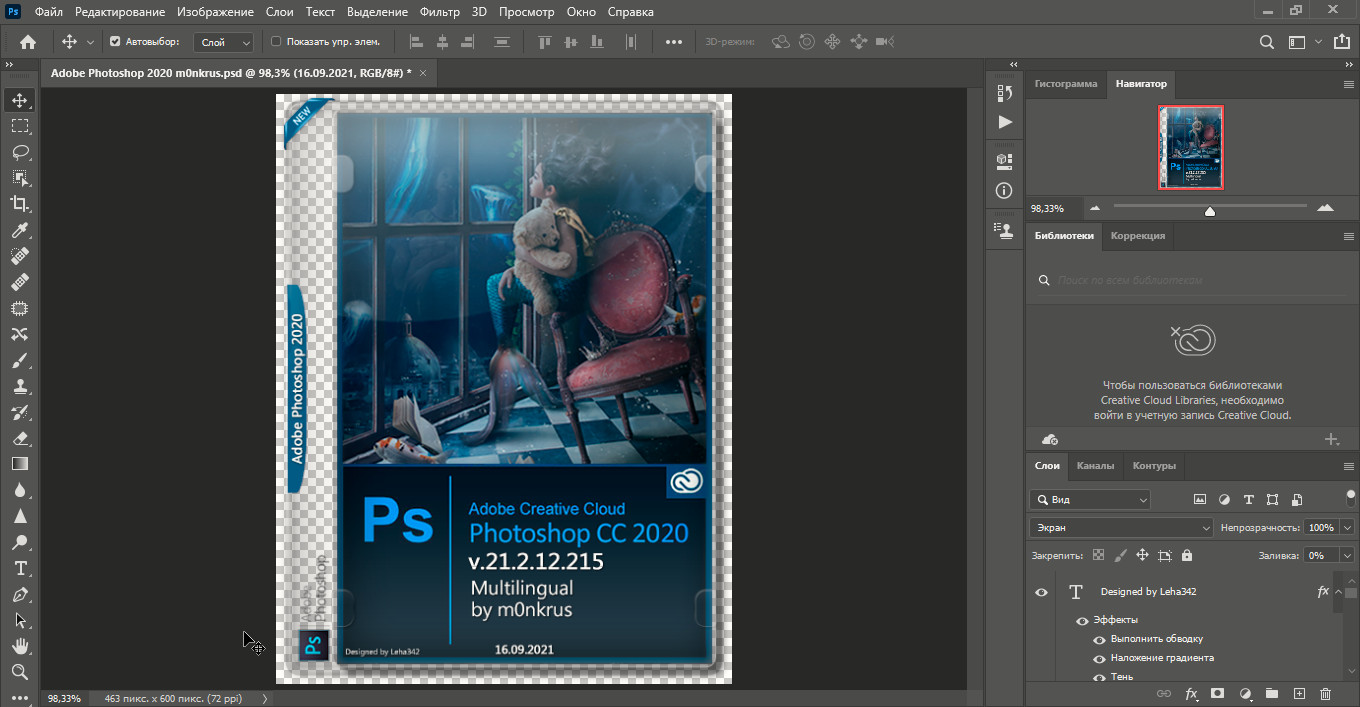The width and height of the screenshot is (1360, 707).
Task: Open the Непрозрачность opacity dropdown arrow
Action: (1347, 527)
